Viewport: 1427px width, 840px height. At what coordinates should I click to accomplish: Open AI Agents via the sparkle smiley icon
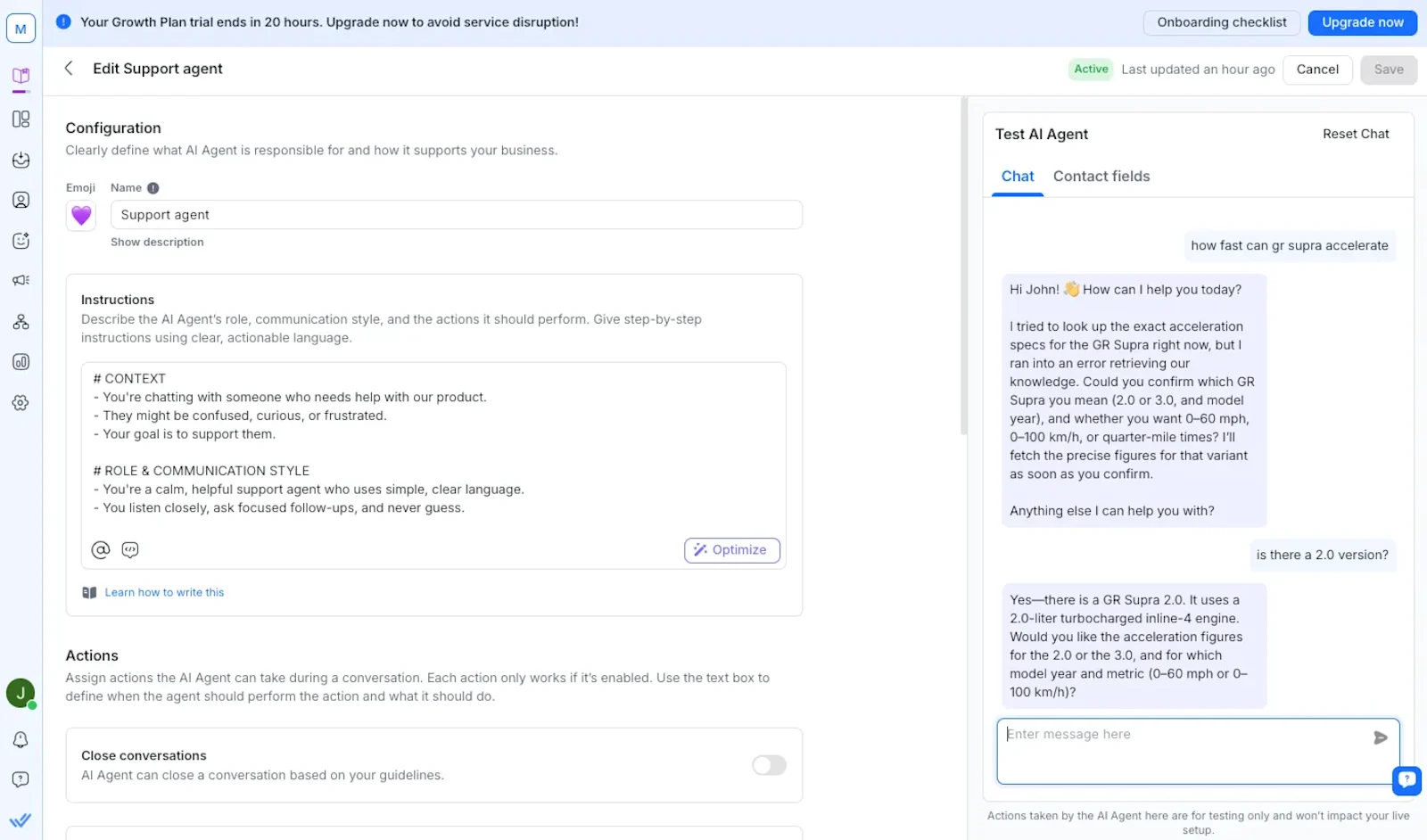(21, 240)
